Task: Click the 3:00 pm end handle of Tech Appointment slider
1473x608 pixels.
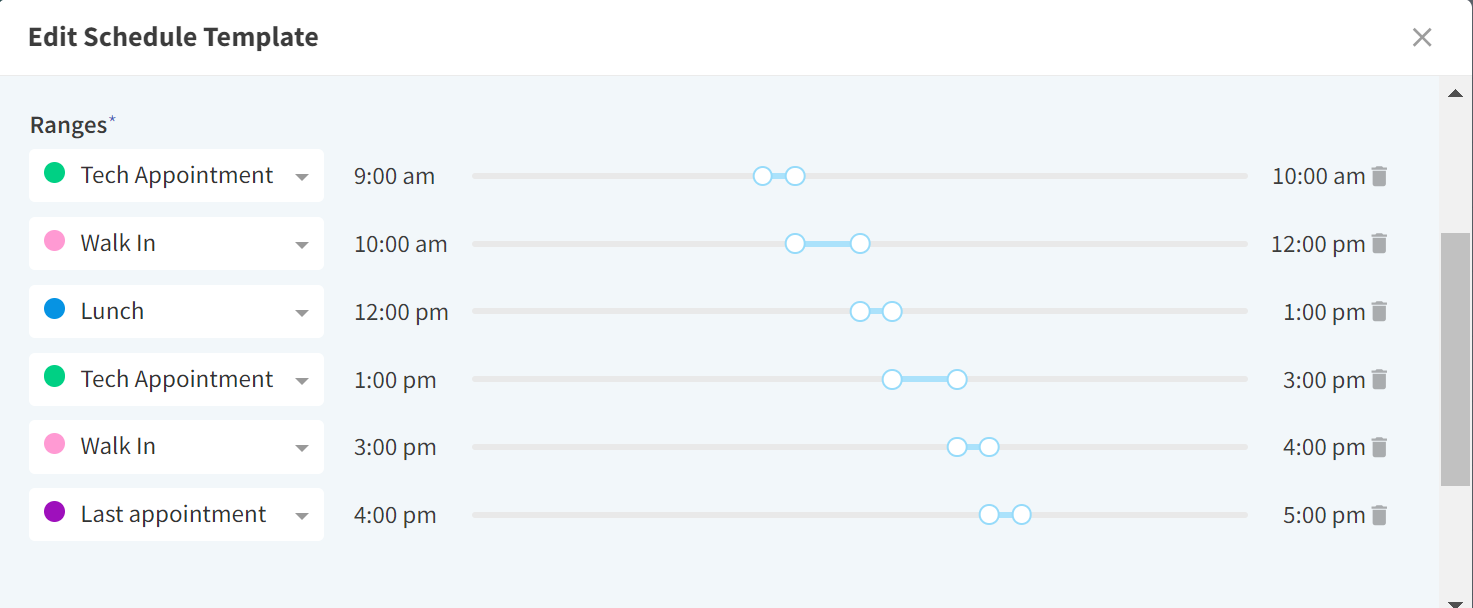Action: click(957, 379)
